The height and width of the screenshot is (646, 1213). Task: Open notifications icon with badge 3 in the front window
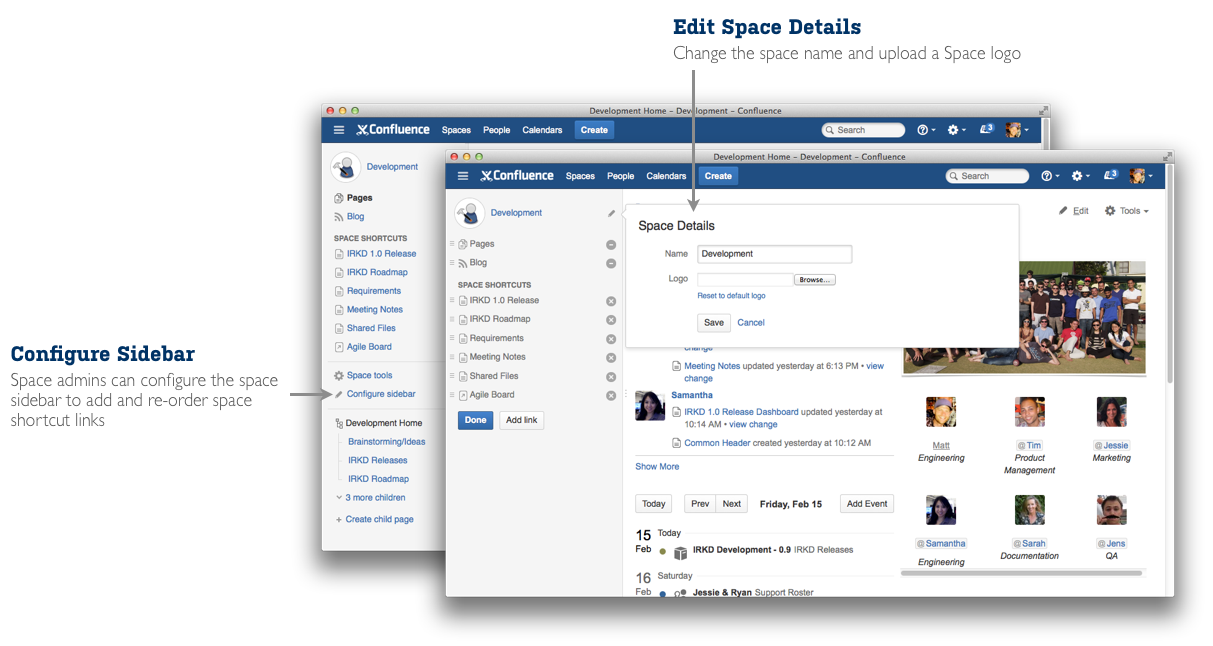(x=1110, y=175)
